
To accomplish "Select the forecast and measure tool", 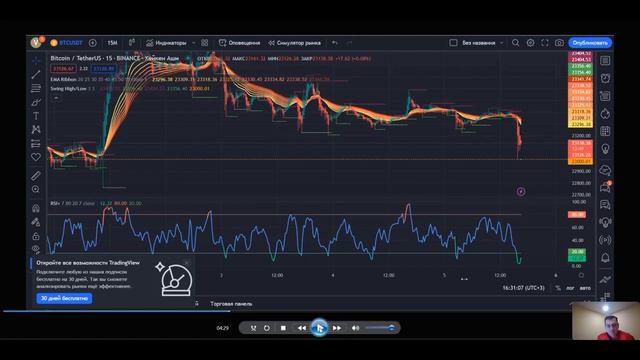I will [36, 143].
